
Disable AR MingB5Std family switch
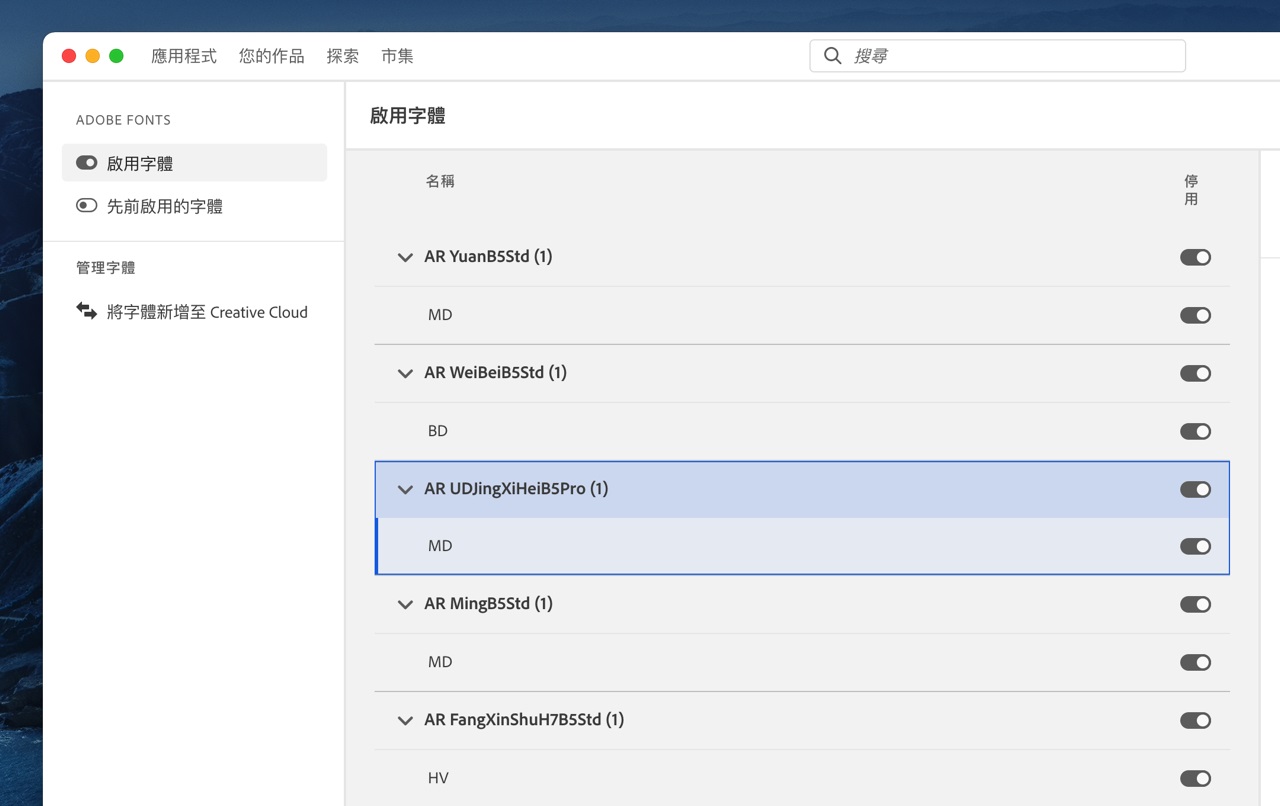[x=1195, y=604]
